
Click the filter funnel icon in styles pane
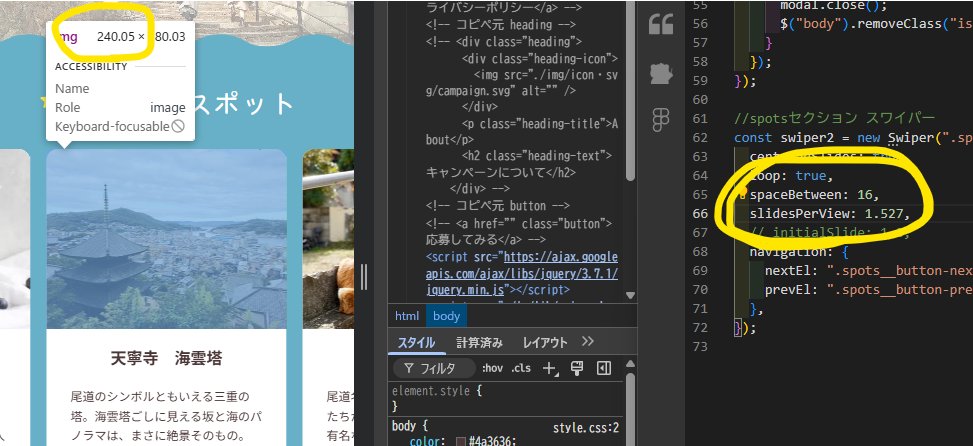(x=409, y=368)
